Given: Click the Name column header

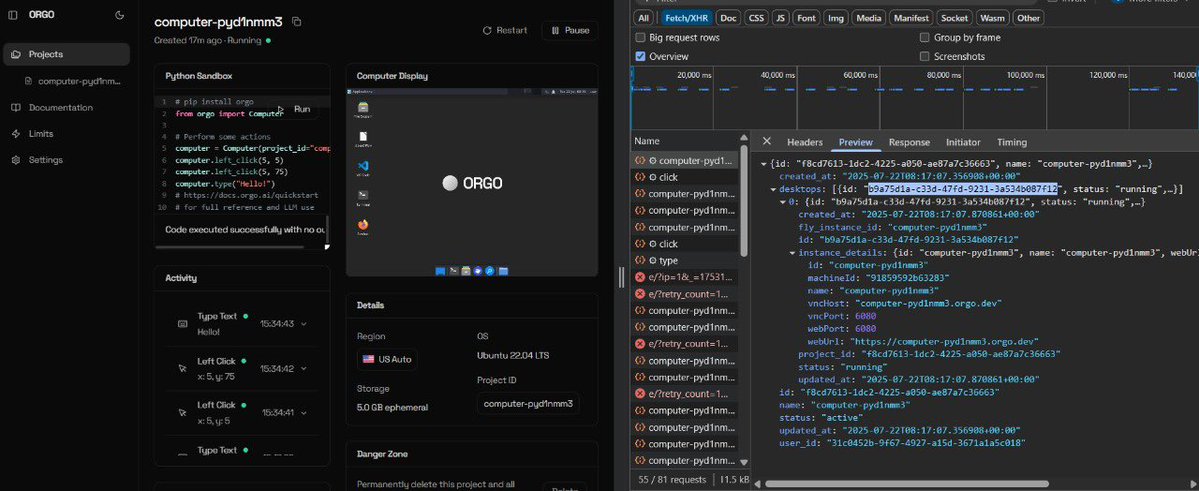Looking at the screenshot, I should (x=685, y=141).
